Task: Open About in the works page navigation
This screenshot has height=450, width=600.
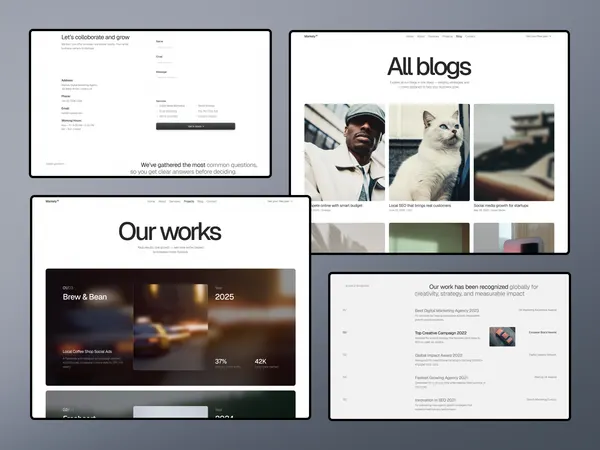Action: tap(162, 201)
